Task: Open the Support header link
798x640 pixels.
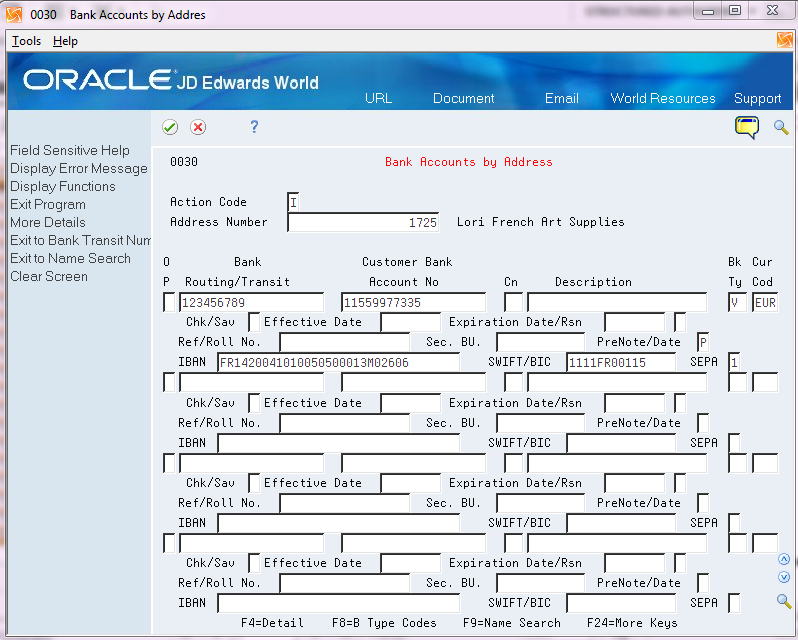Action: pos(757,98)
